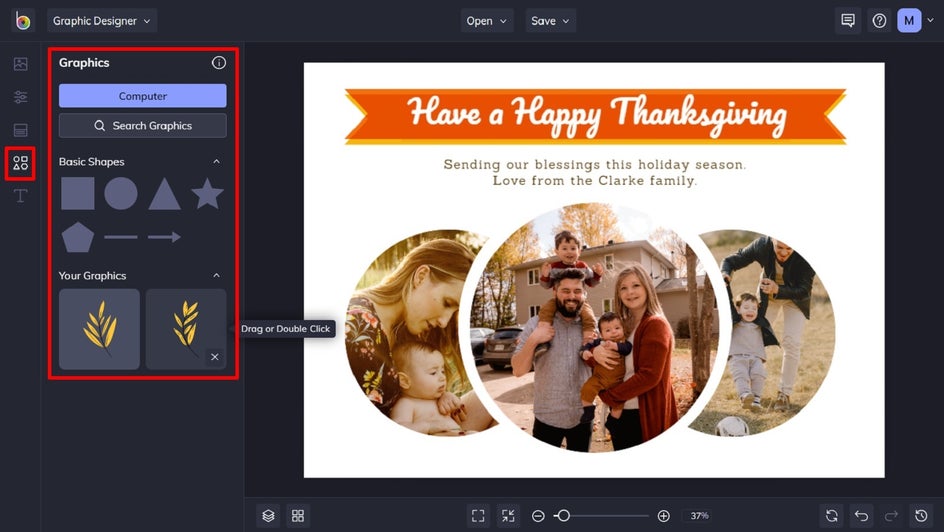Open the help question mark icon
The width and height of the screenshot is (944, 532).
879,21
